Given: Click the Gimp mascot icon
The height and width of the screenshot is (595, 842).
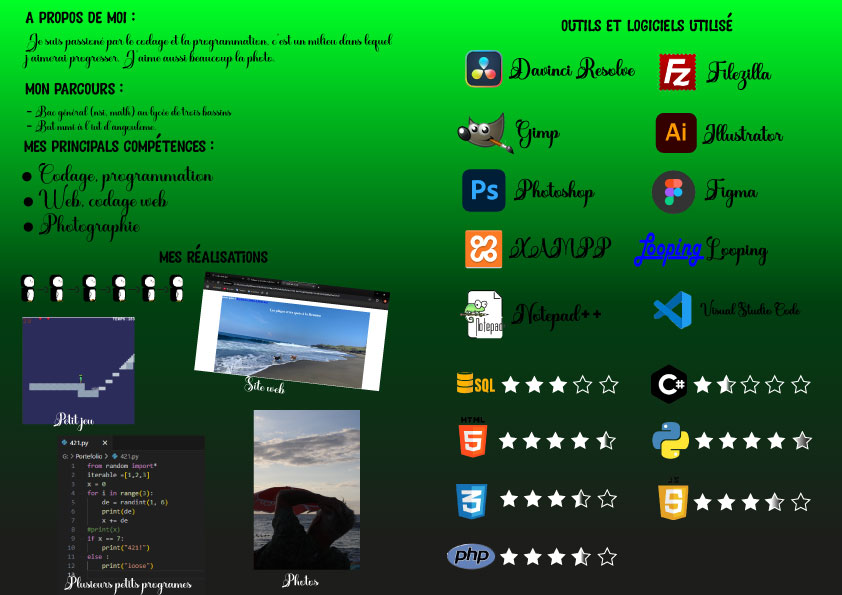Looking at the screenshot, I should (485, 131).
